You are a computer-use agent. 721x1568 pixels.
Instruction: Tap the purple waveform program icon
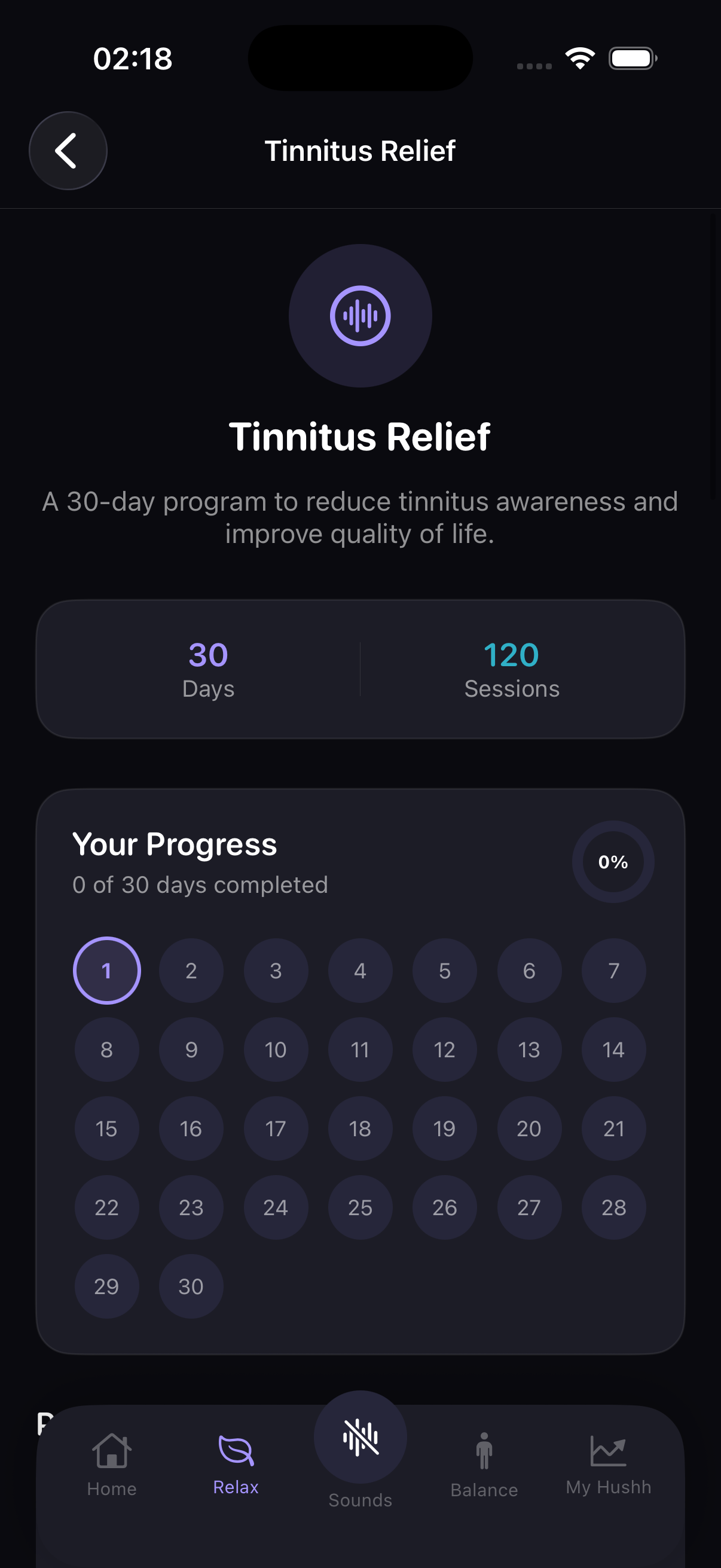coord(360,316)
